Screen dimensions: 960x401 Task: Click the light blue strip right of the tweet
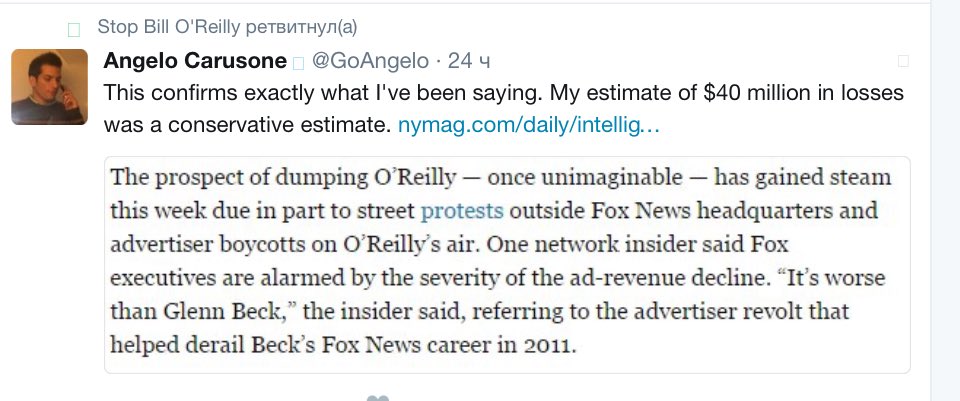[945, 200]
